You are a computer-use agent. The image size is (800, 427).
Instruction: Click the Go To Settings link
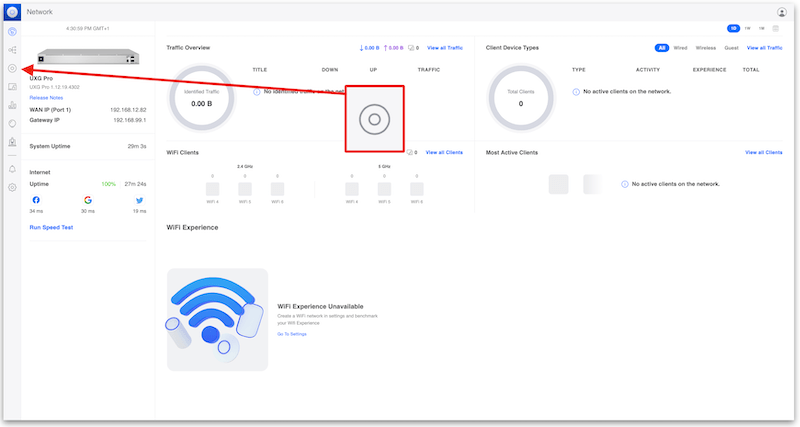[292, 334]
